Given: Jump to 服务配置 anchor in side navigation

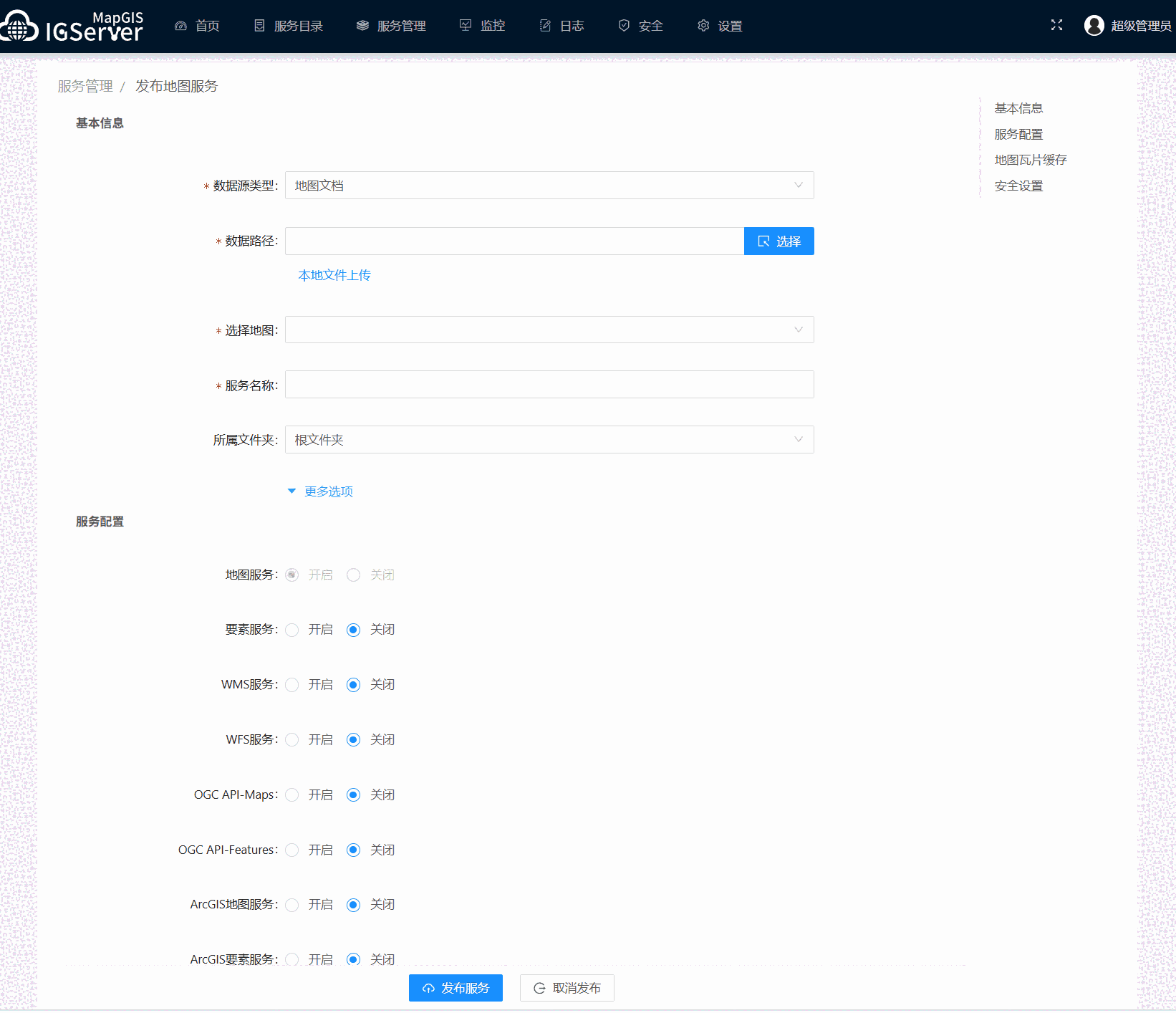Looking at the screenshot, I should coord(1018,134).
